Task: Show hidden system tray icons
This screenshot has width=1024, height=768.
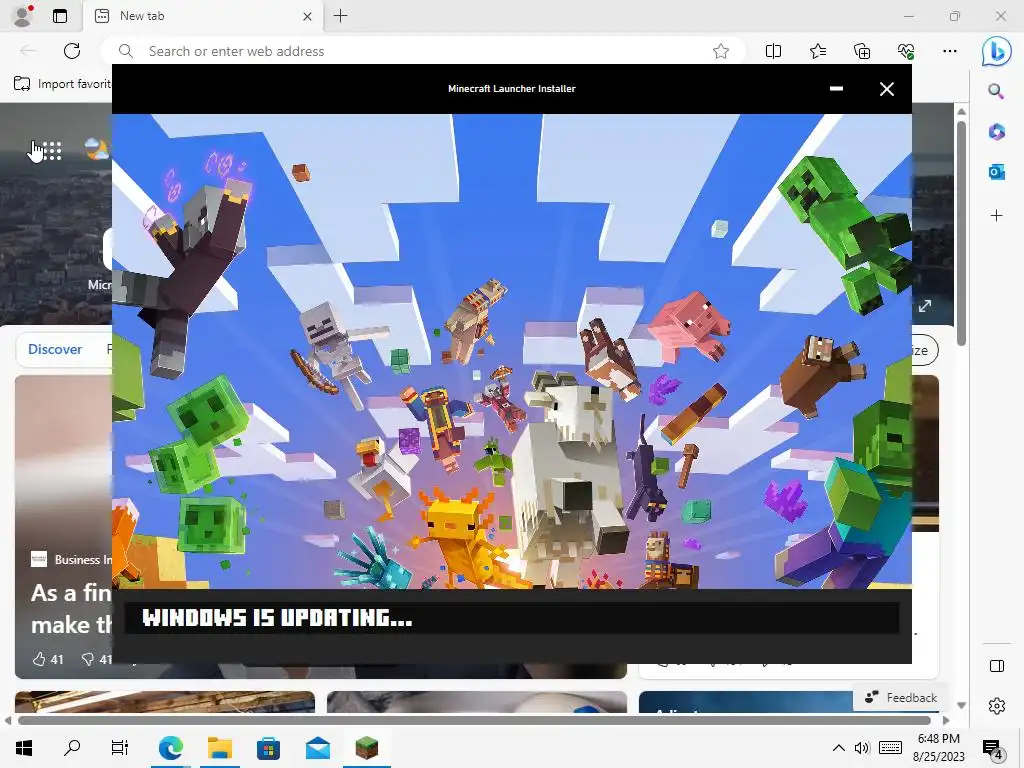Action: pyautogui.click(x=839, y=748)
